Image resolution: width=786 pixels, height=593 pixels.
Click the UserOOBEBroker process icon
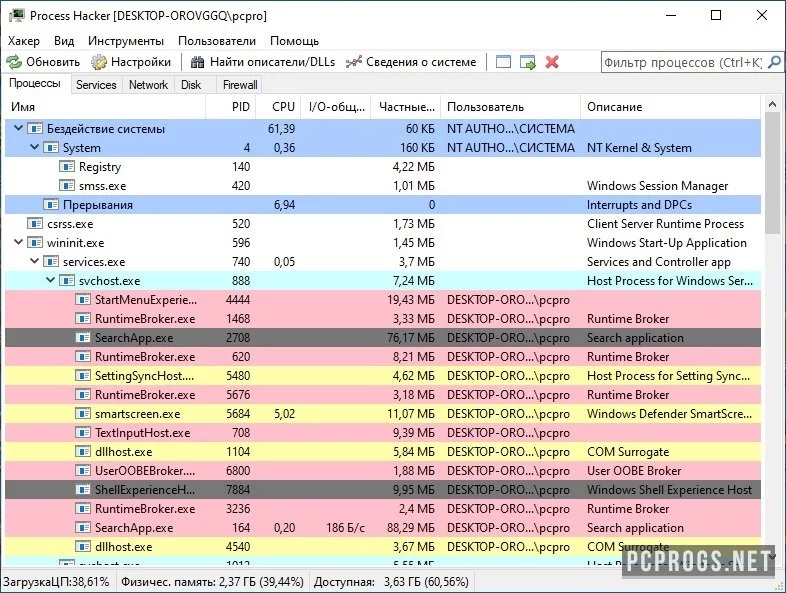83,471
